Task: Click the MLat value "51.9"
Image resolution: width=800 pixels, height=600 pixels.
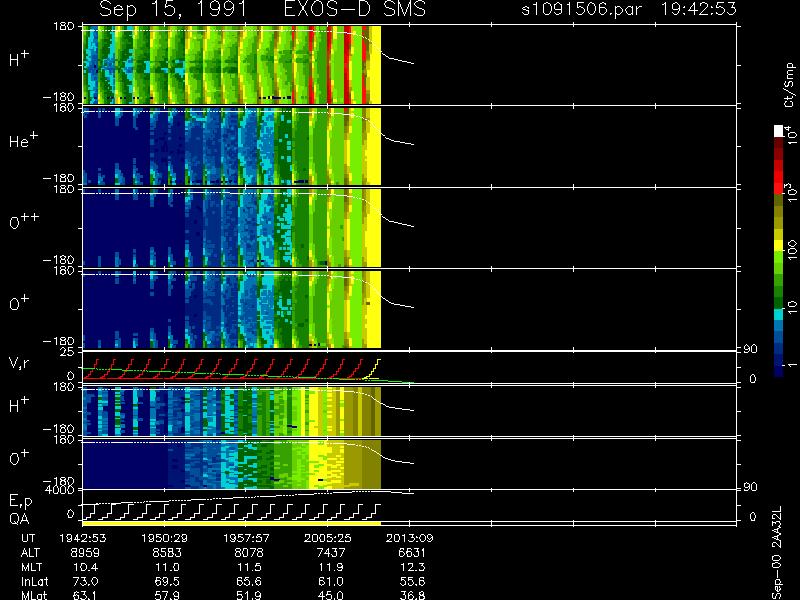Action: click(x=249, y=595)
